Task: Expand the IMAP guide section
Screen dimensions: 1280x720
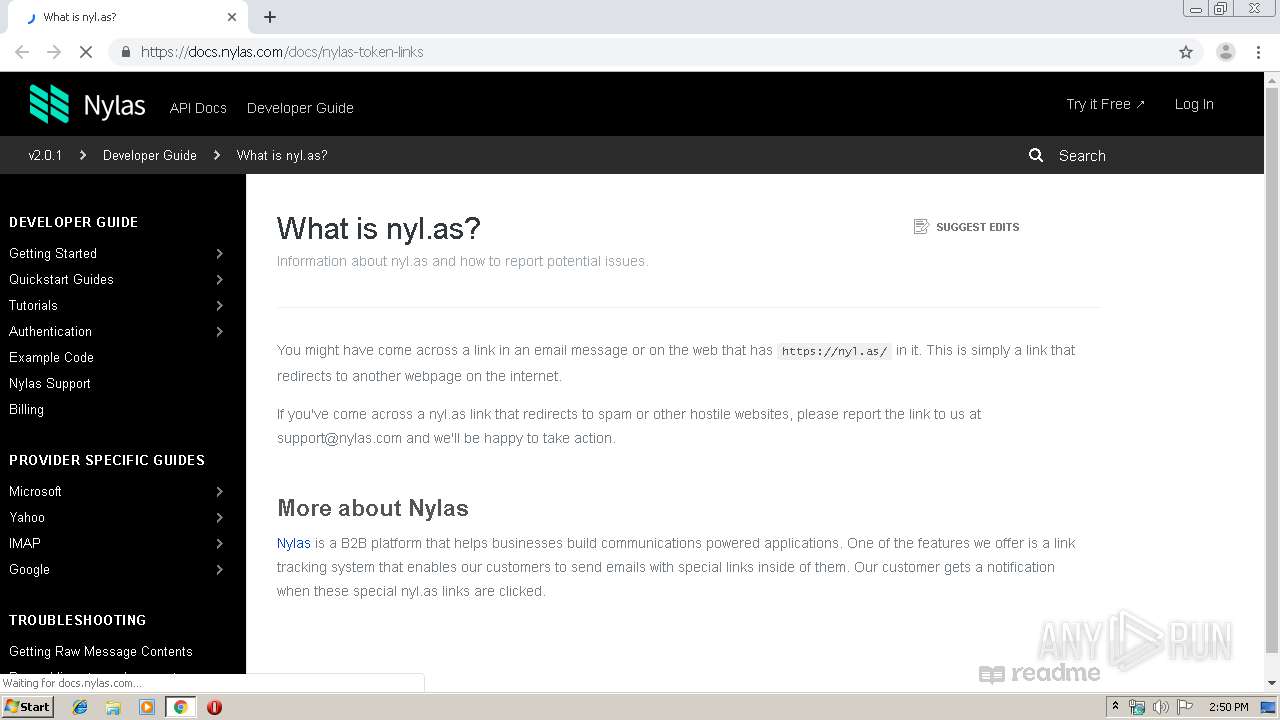Action: [220, 544]
